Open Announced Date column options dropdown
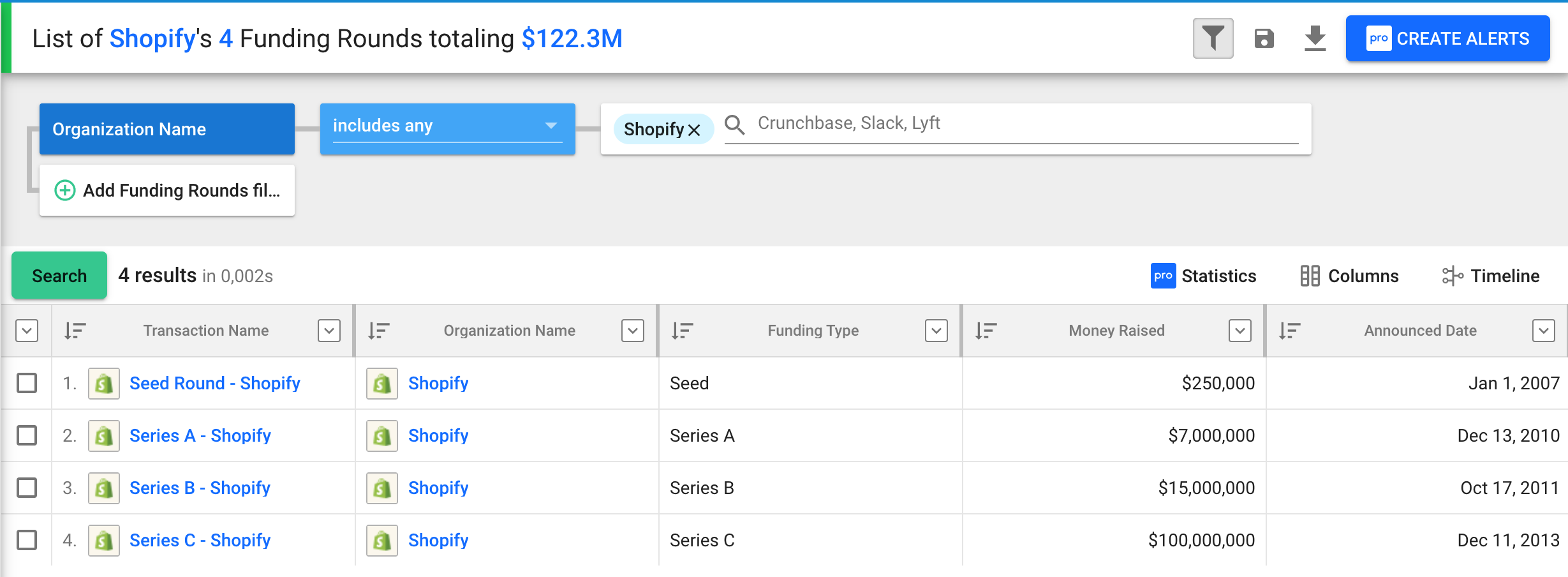Screen dimensions: 1568x577 pyautogui.click(x=1544, y=331)
